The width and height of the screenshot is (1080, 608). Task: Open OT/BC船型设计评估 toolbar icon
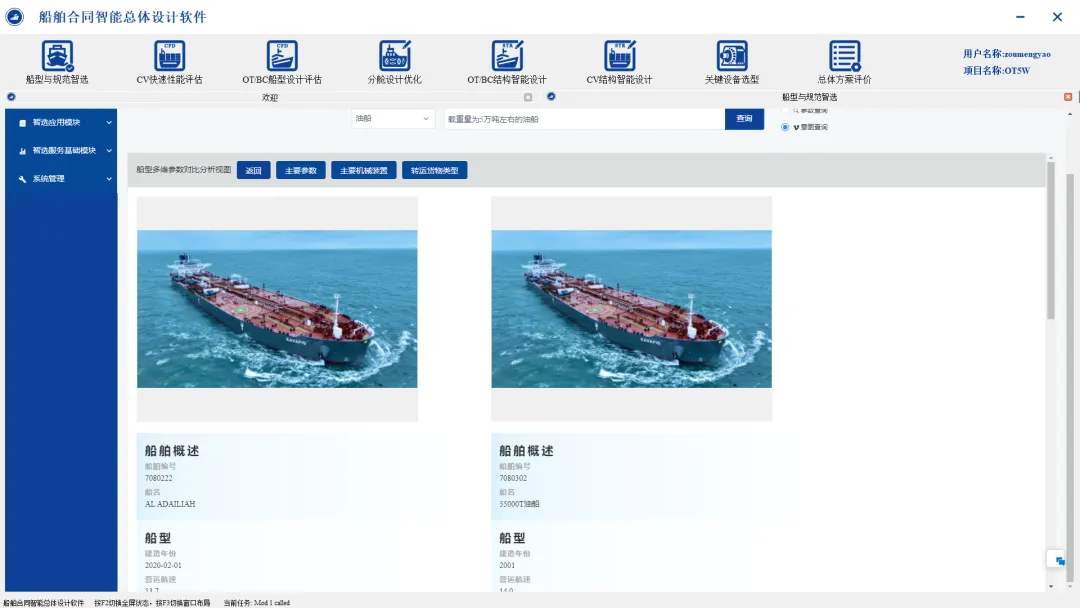tap(282, 56)
